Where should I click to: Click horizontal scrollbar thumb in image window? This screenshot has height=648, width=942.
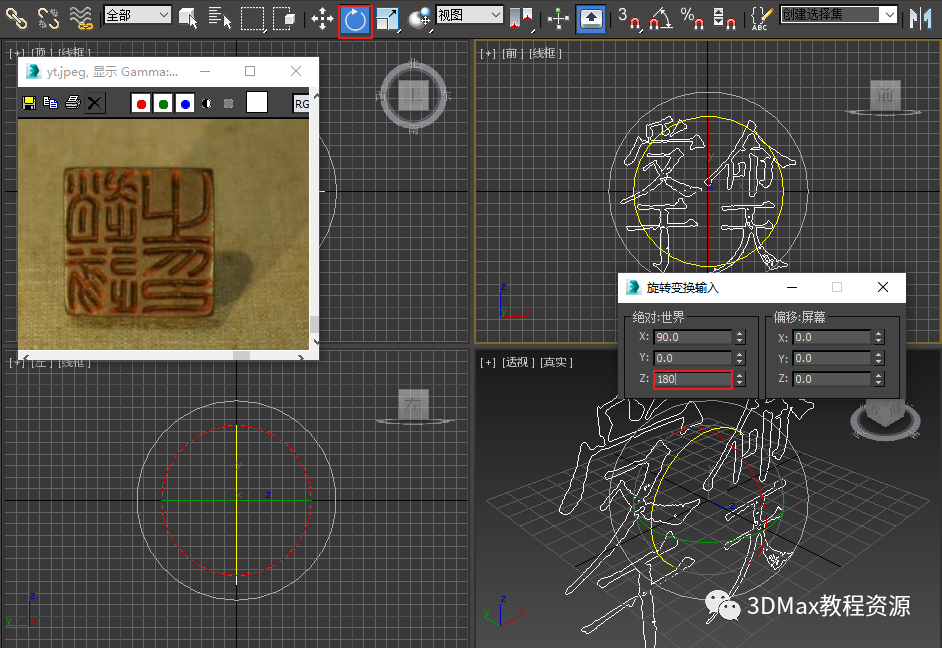(242, 356)
